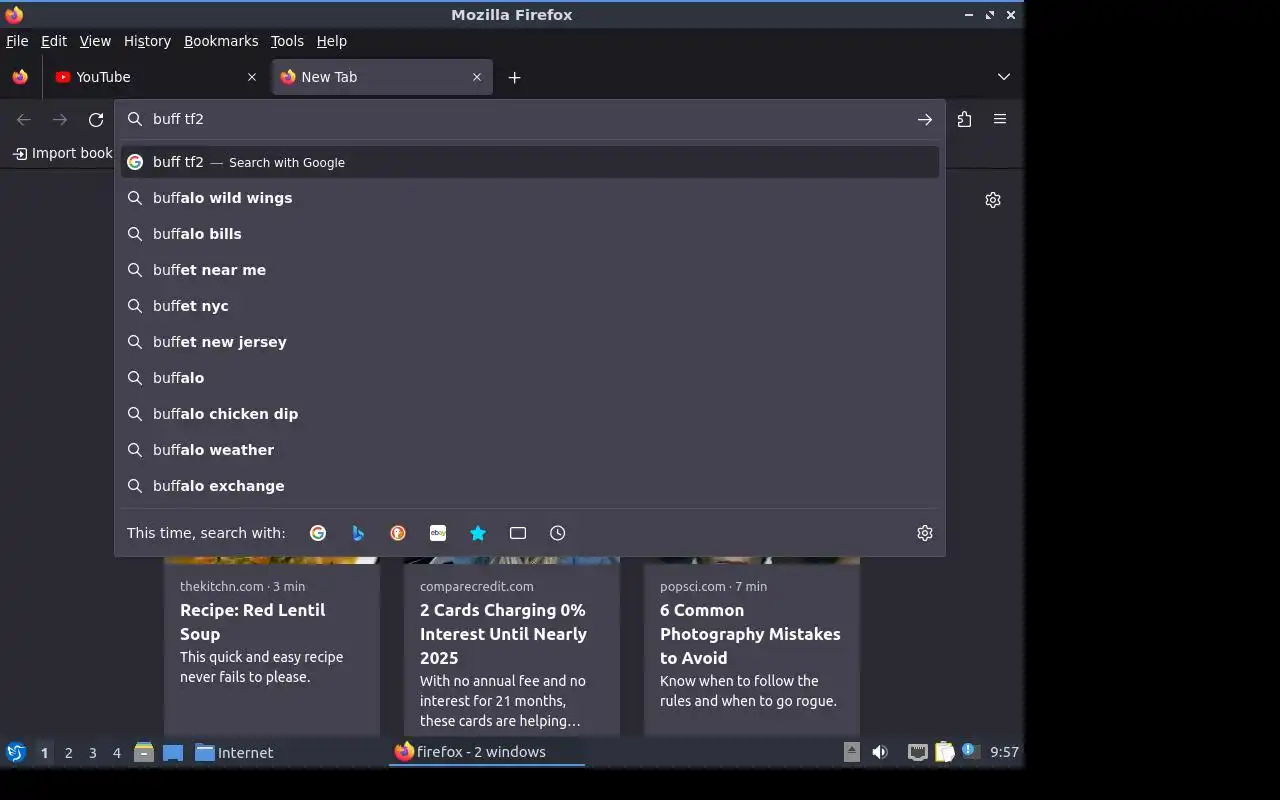Viewport: 1280px width, 800px height.
Task: Select the 'buffalo weather' suggestion
Action: 530,450
